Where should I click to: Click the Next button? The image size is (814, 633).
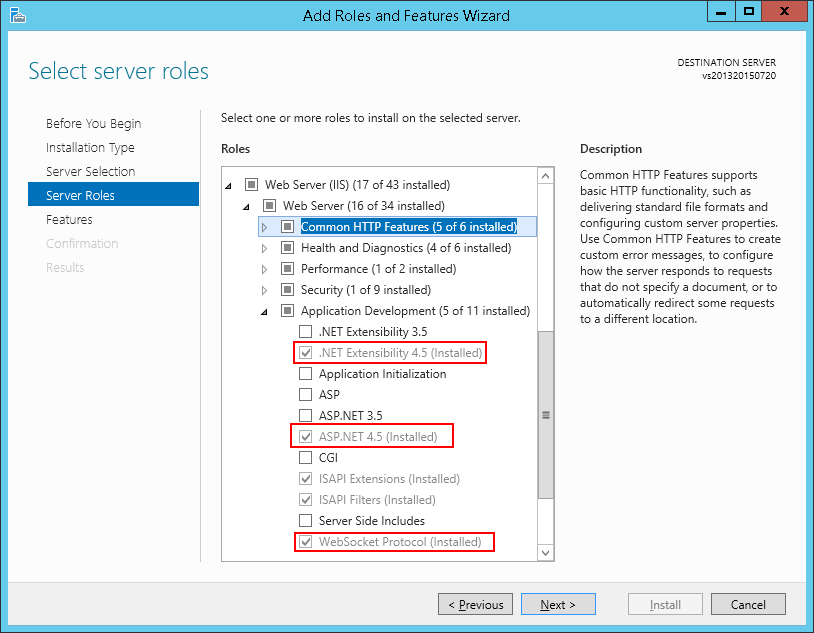point(558,604)
